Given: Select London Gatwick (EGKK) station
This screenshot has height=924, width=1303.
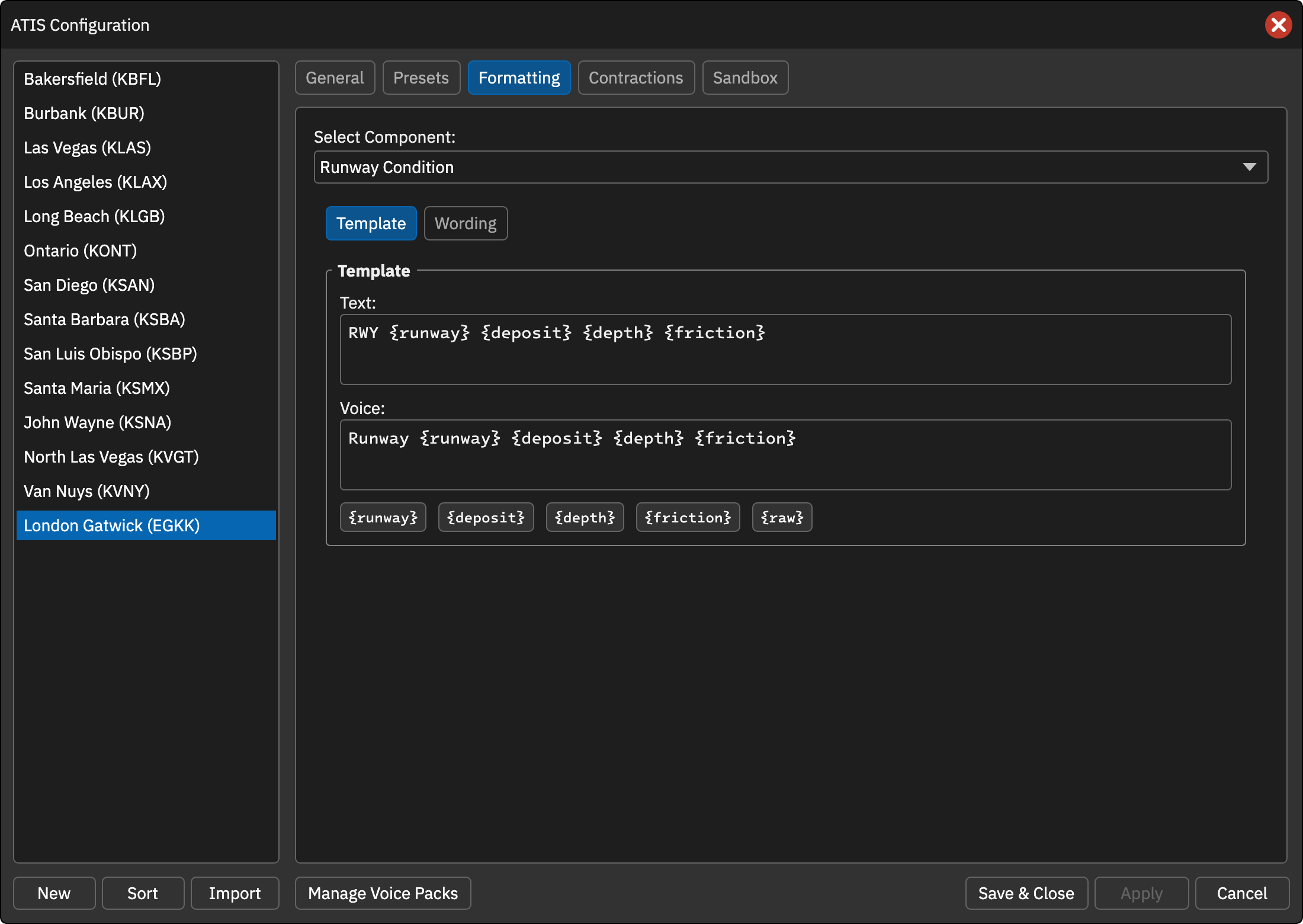Looking at the screenshot, I should pos(146,525).
